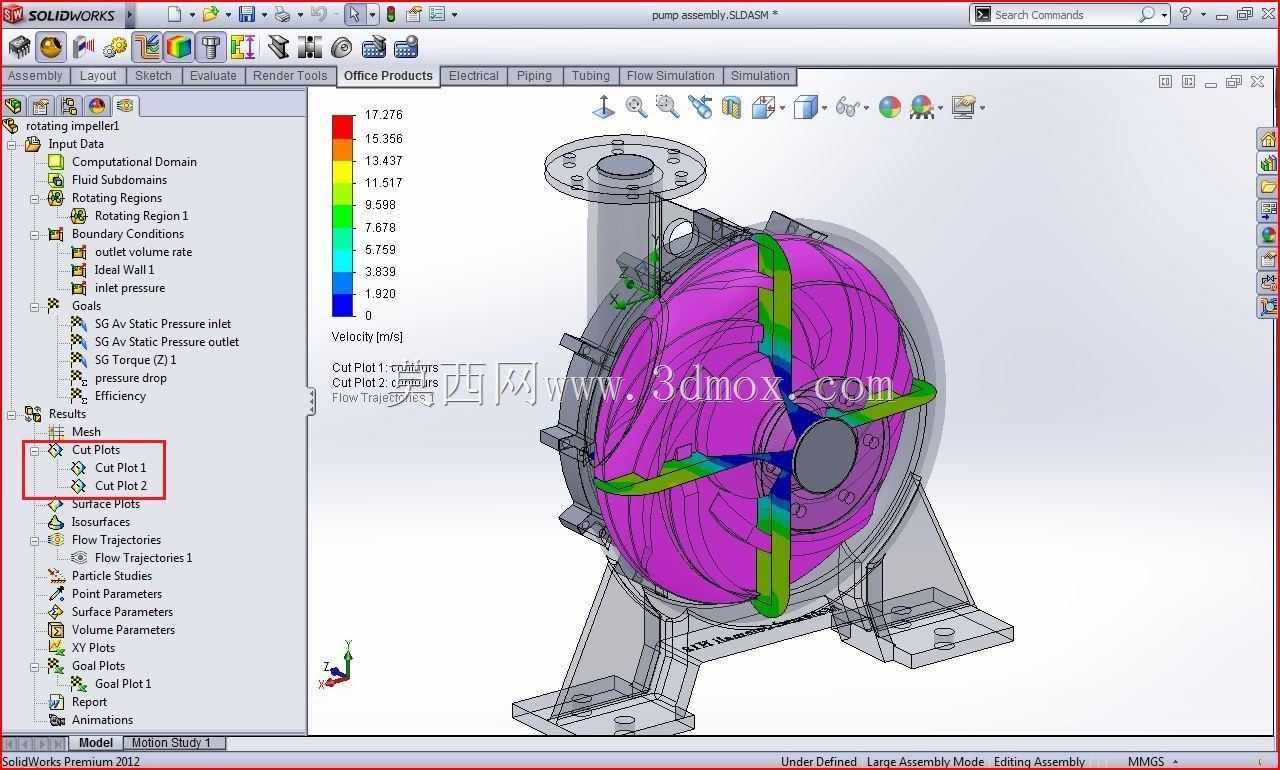Open ConfigurationManager tab icon

pos(69,105)
